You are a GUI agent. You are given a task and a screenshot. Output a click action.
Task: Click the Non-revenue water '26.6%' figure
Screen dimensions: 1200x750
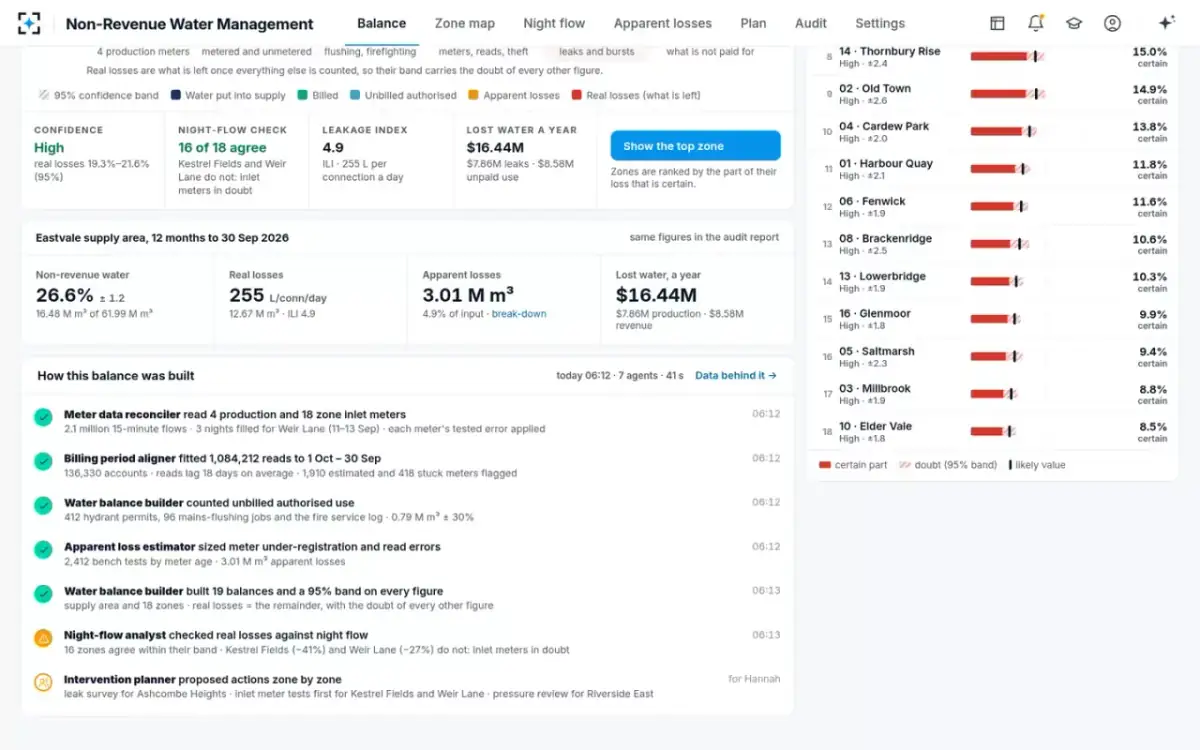(x=65, y=296)
